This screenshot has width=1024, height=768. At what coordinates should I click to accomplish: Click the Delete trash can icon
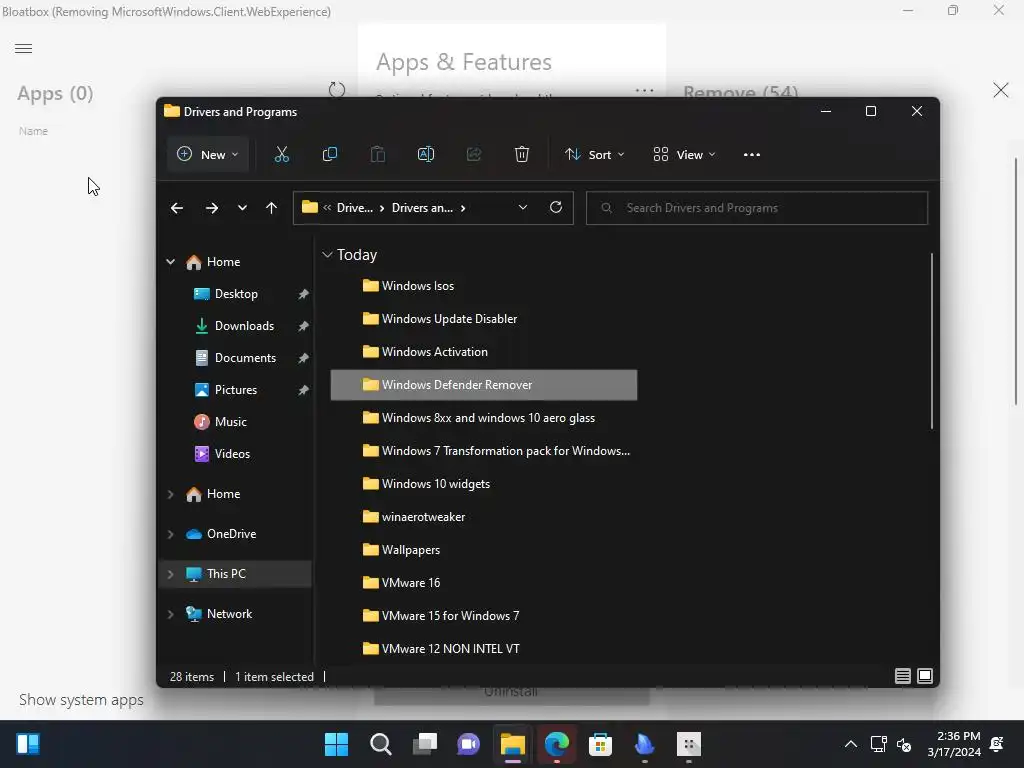tap(522, 155)
